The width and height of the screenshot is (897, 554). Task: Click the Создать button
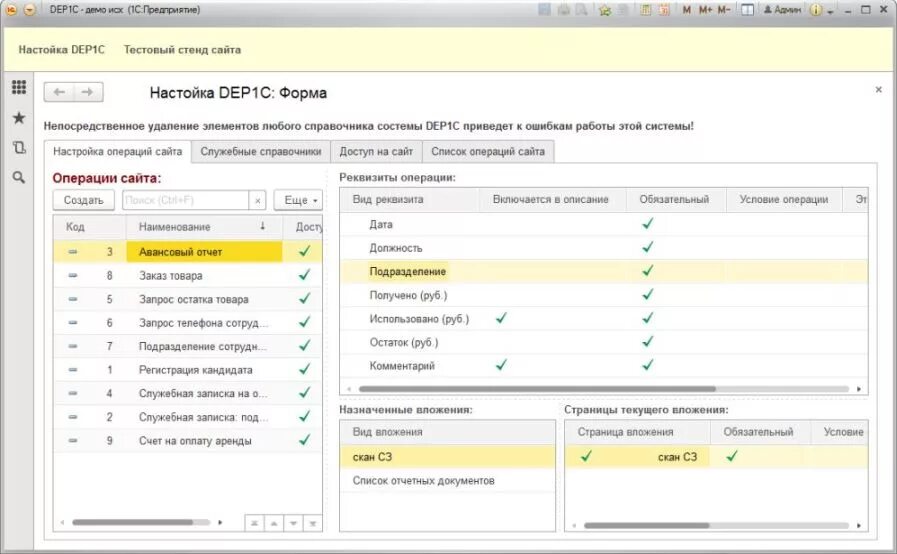pos(84,200)
